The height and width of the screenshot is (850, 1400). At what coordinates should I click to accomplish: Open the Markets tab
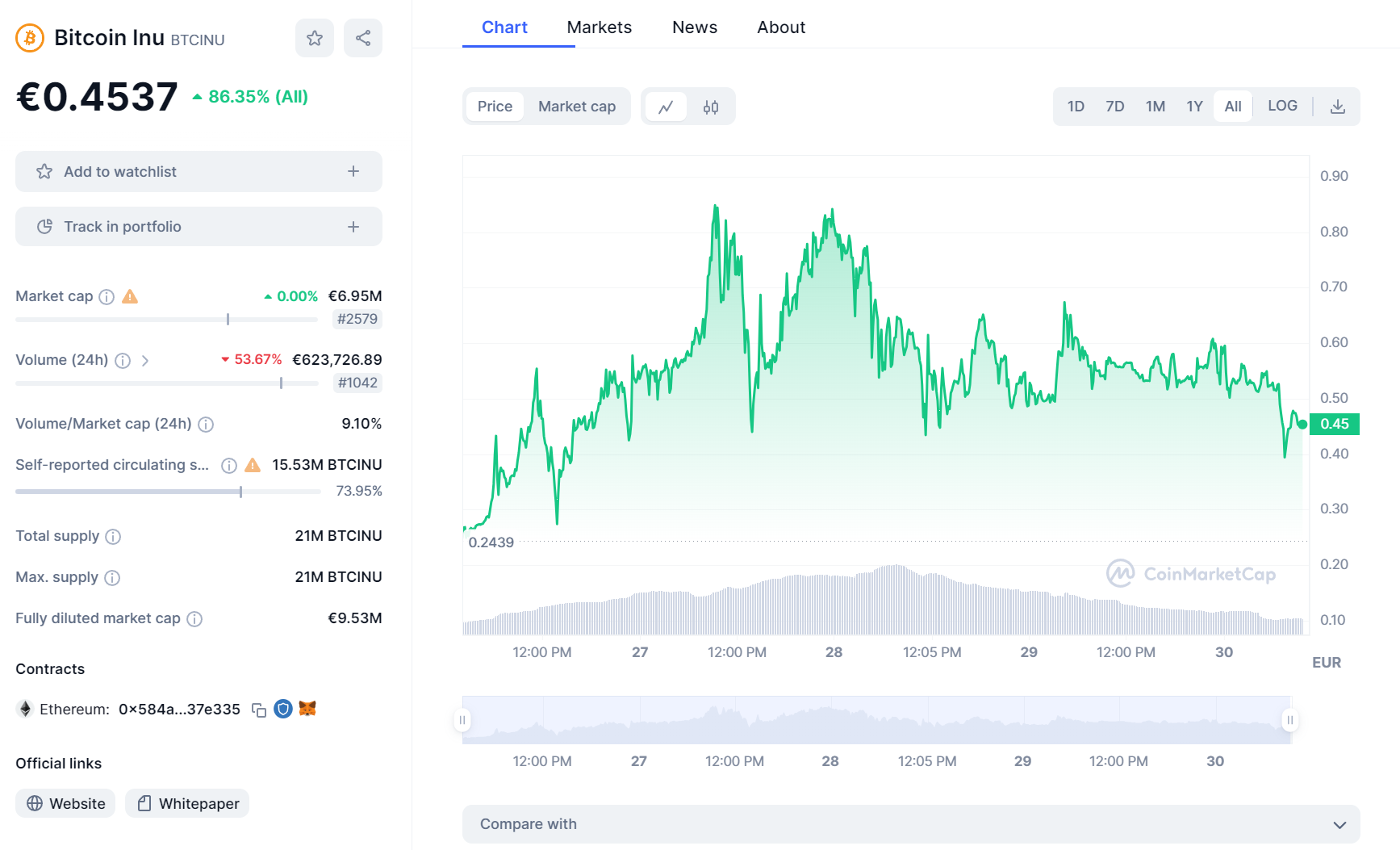click(x=599, y=27)
